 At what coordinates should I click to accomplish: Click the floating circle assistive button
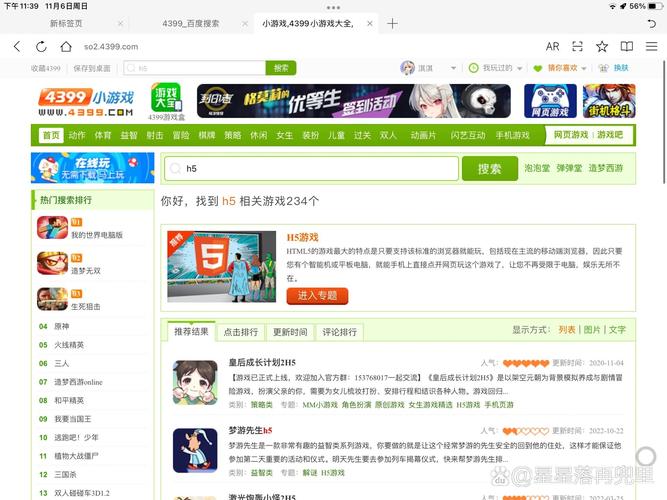click(x=646, y=457)
